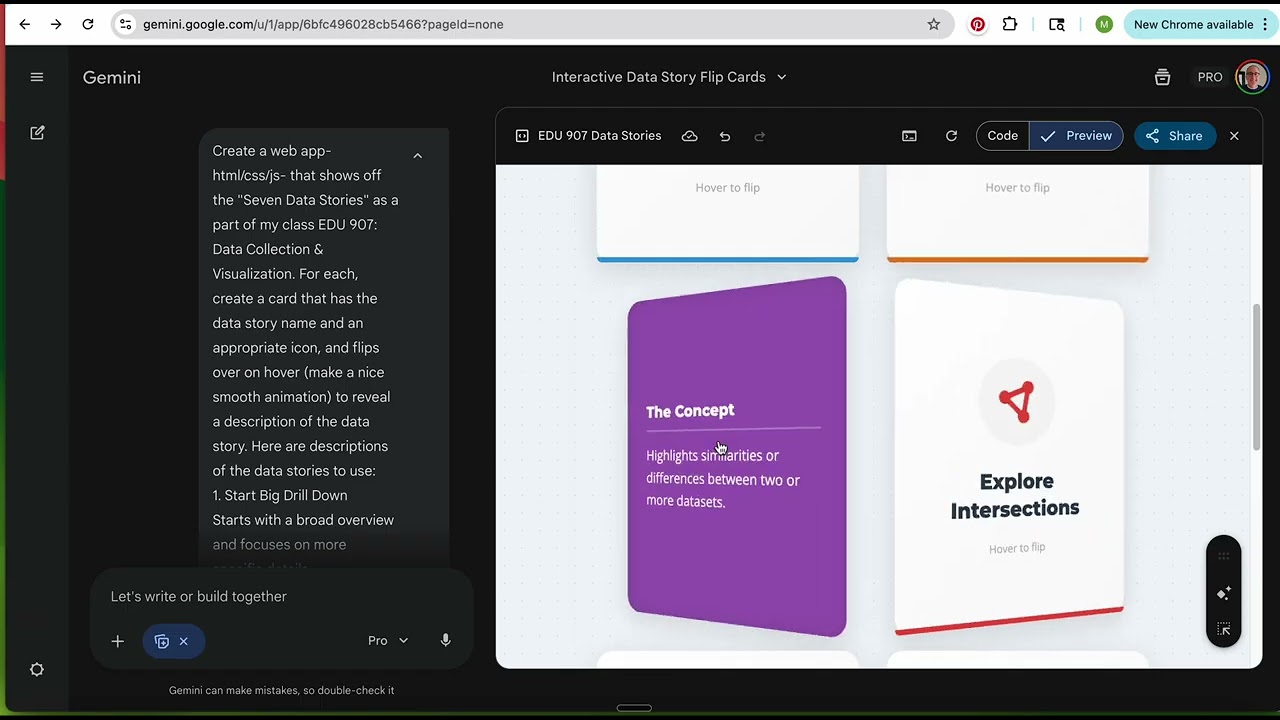This screenshot has width=1280, height=720.
Task: Click the PRO plan badge
Action: click(1210, 77)
